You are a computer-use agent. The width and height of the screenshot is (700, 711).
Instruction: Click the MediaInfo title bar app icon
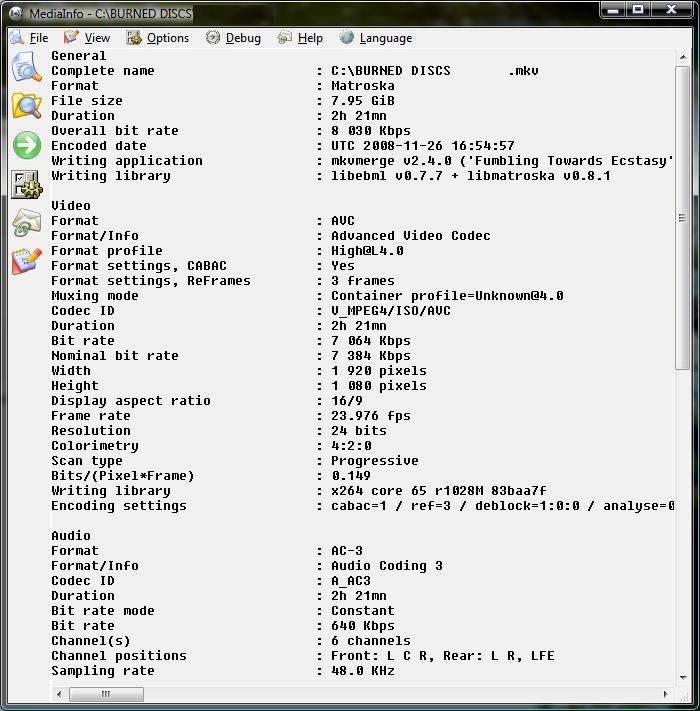pos(16,13)
